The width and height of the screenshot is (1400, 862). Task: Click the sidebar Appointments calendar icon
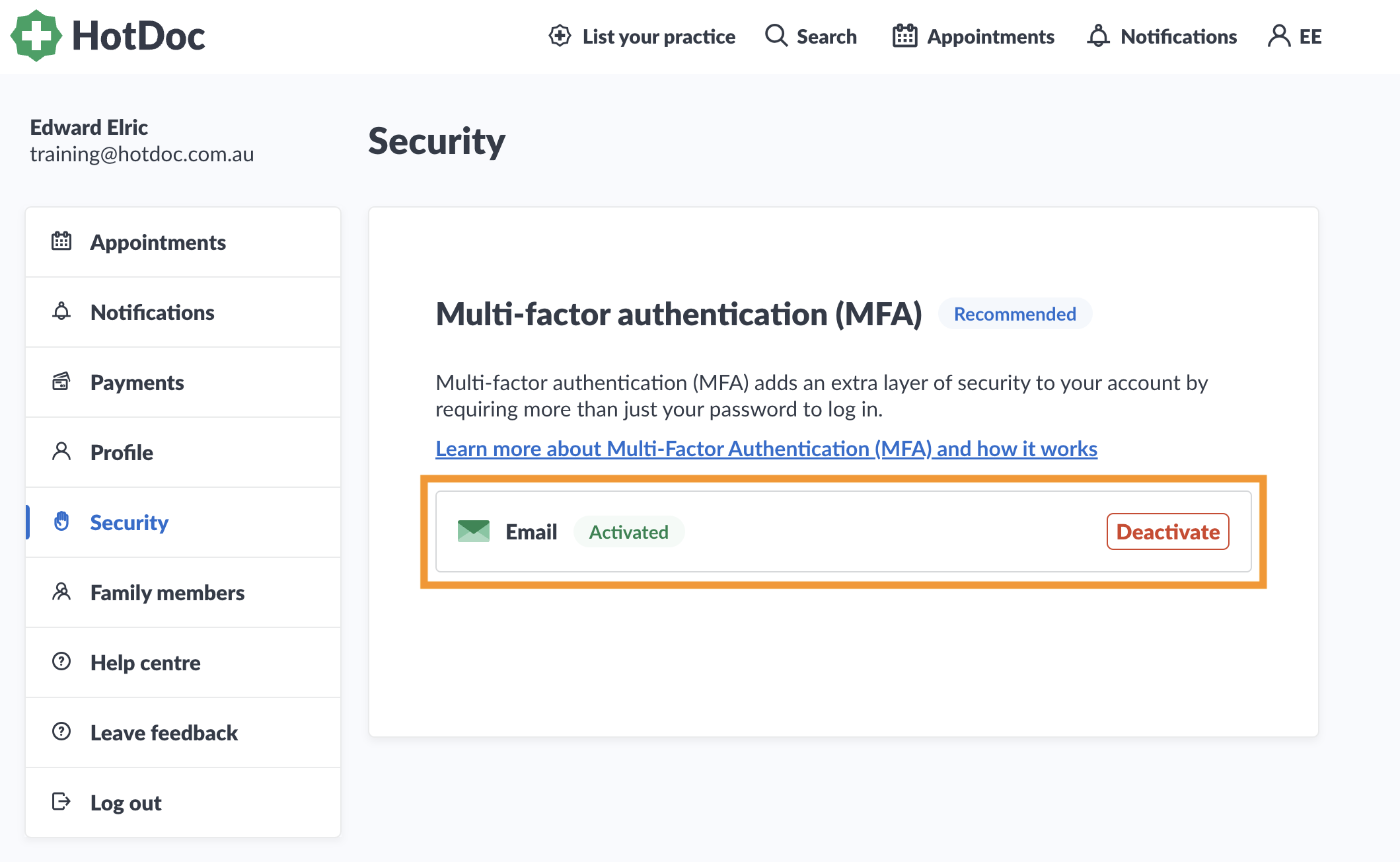61,241
